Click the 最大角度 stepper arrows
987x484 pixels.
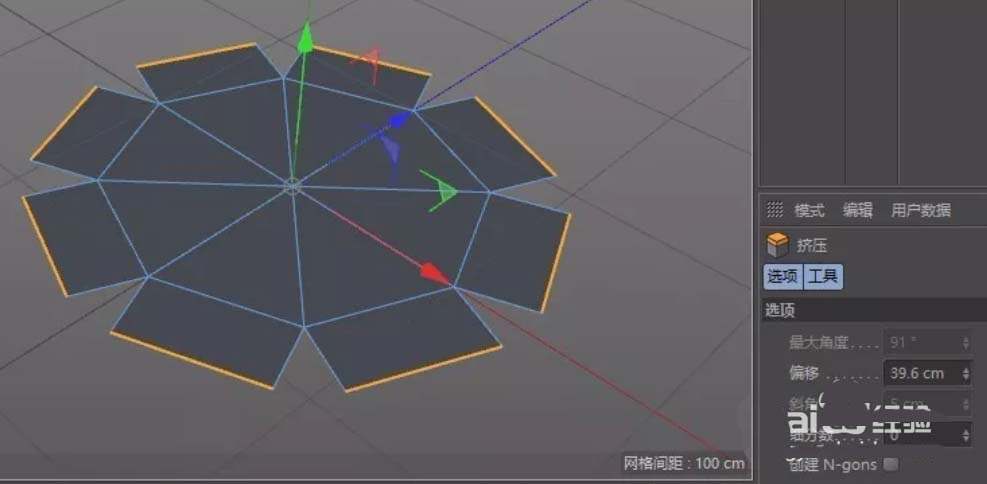(x=966, y=343)
